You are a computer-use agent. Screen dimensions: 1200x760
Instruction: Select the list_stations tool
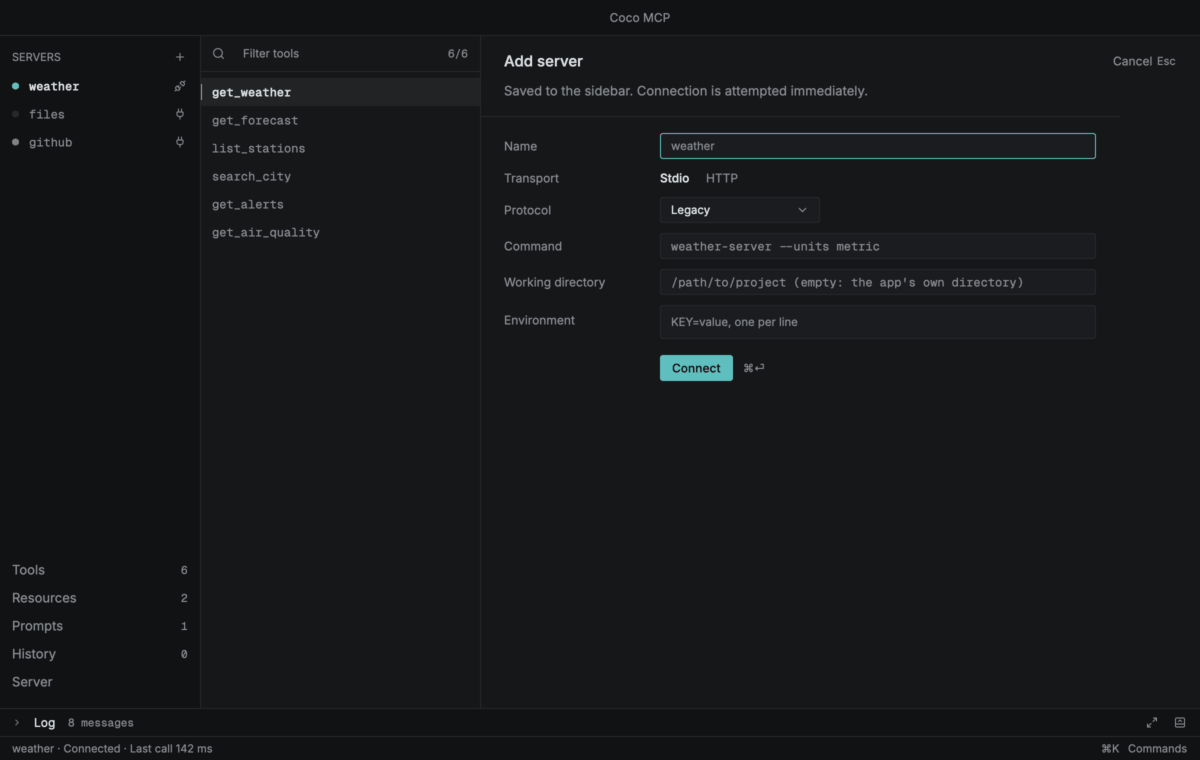tap(340, 148)
